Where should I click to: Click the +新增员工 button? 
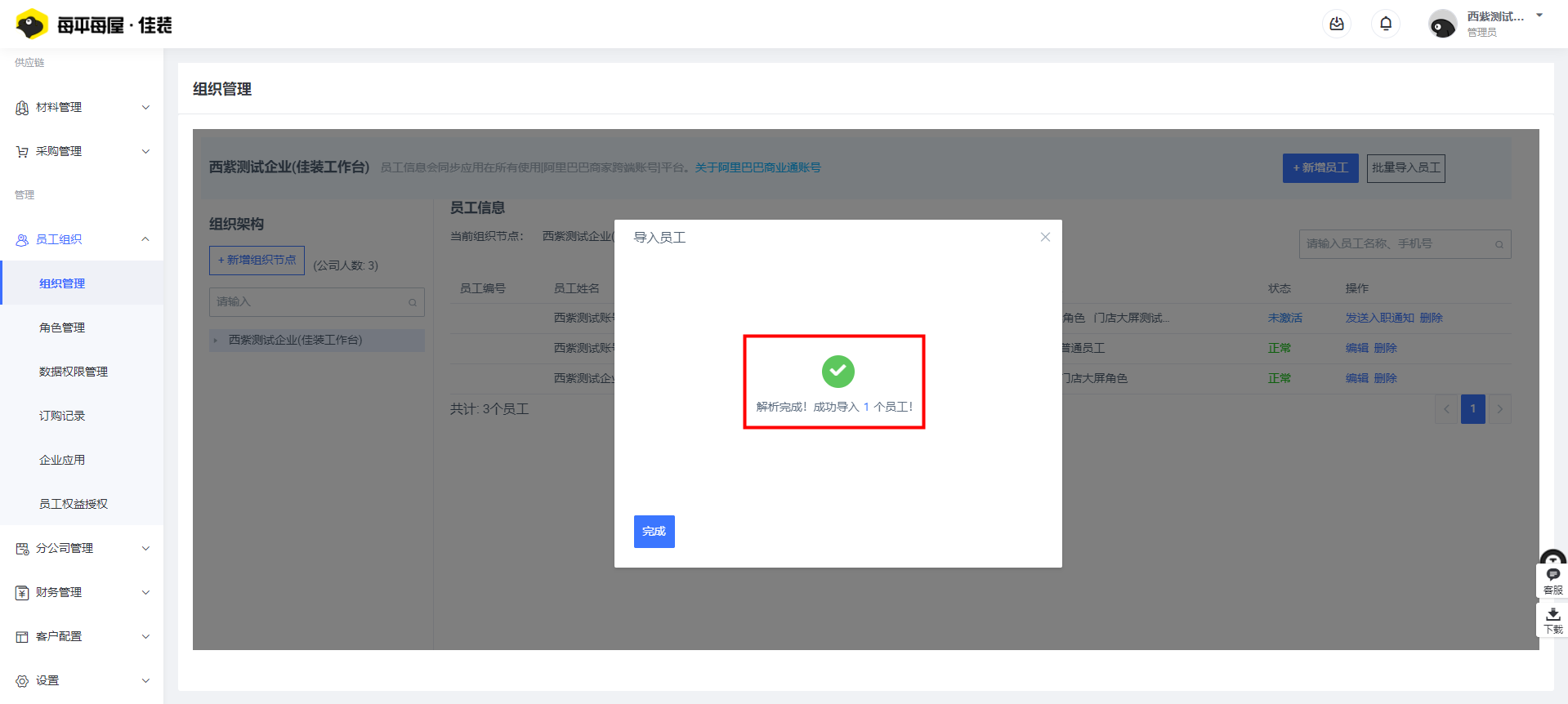coord(1320,168)
